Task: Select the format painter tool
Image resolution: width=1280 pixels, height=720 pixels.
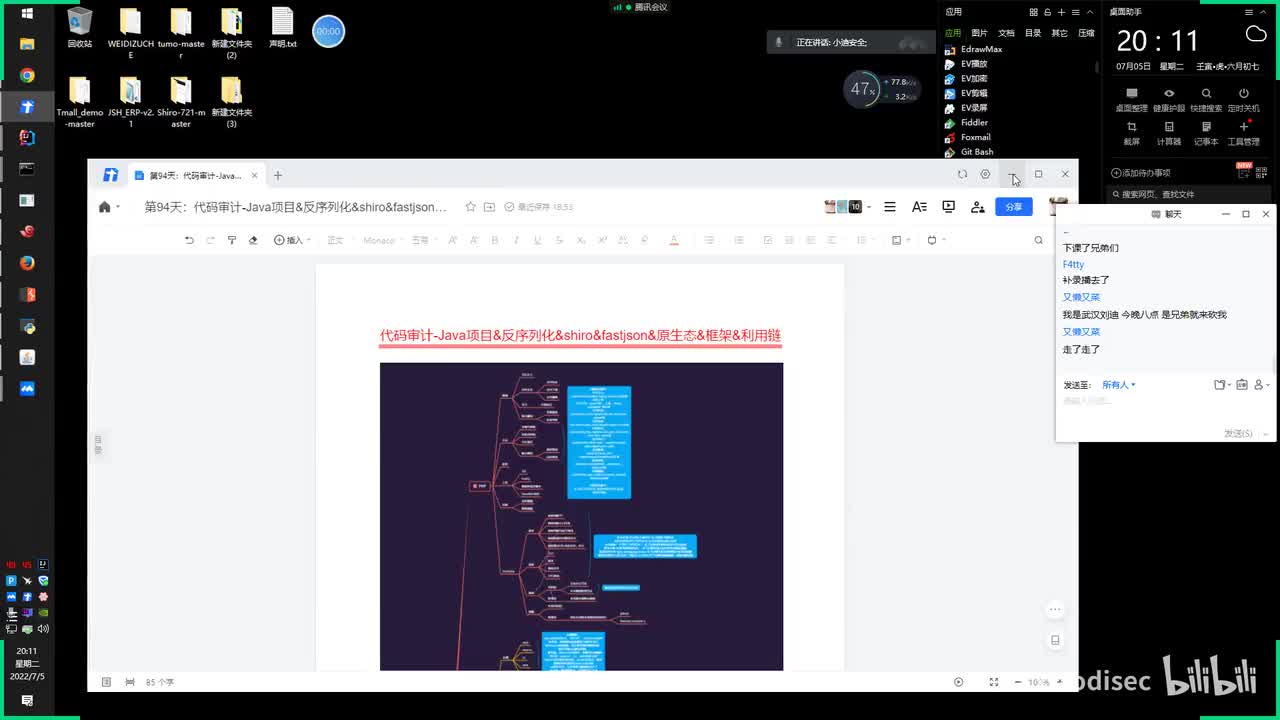Action: pos(232,240)
